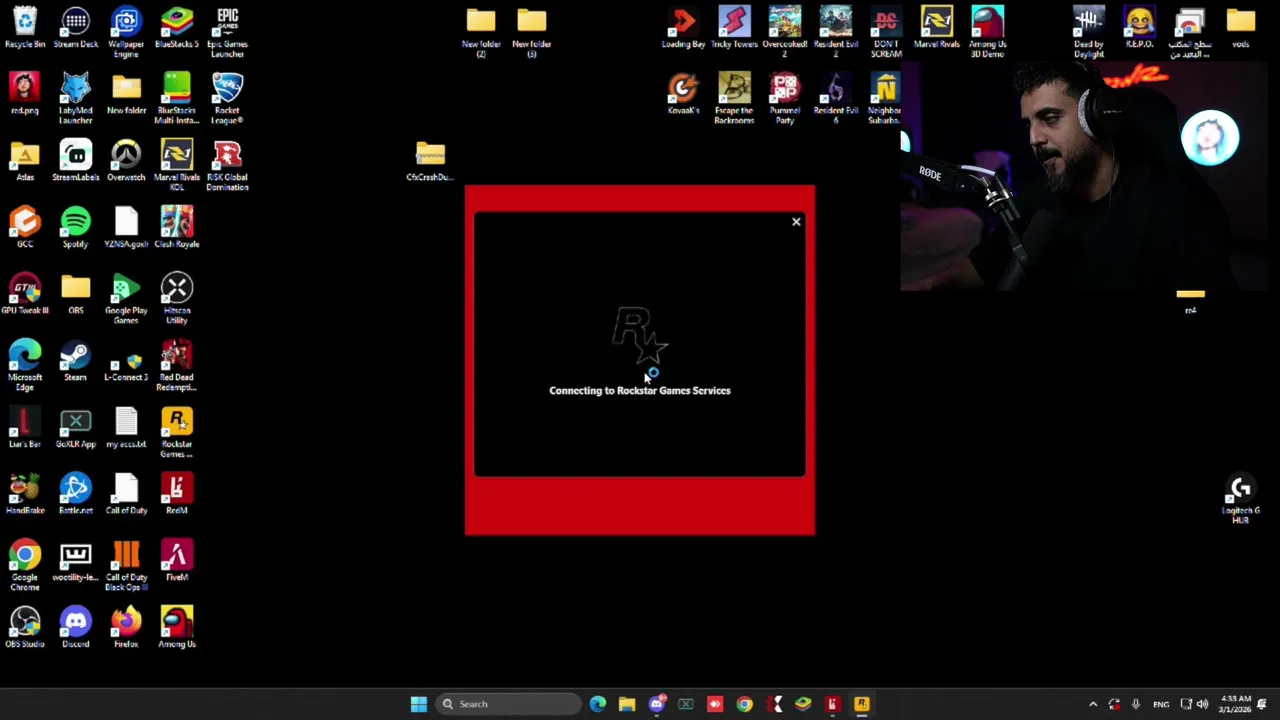Select the red.png image file
The height and width of the screenshot is (720, 1280).
[x=25, y=94]
